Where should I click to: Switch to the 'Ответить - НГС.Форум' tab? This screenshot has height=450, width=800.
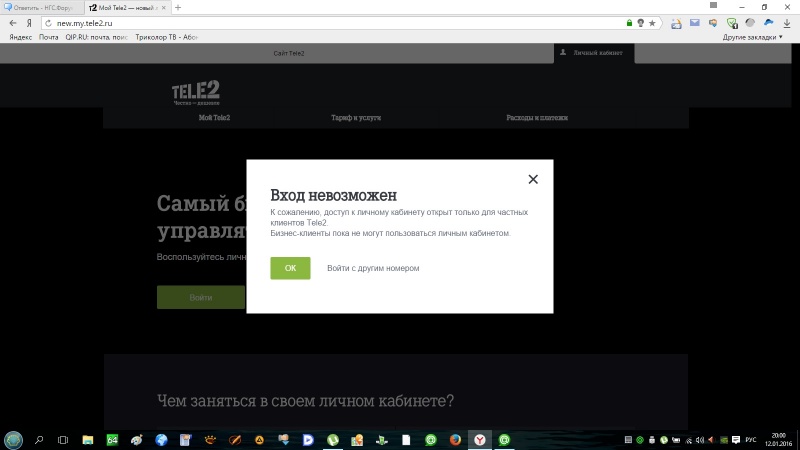pyautogui.click(x=42, y=7)
